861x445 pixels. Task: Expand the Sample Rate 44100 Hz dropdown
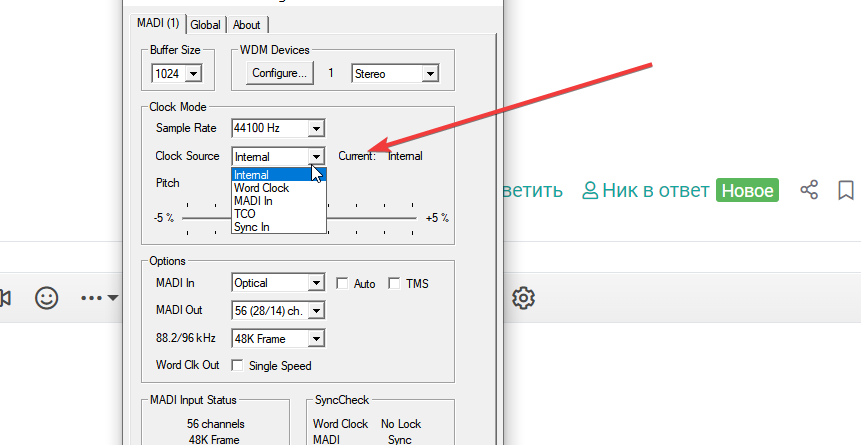click(x=316, y=129)
